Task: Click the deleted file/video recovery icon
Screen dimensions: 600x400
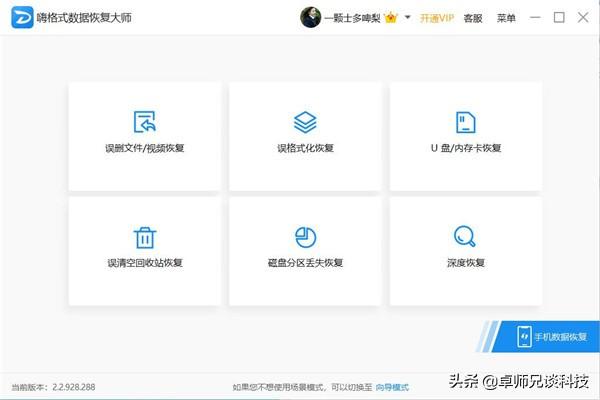Action: click(145, 122)
